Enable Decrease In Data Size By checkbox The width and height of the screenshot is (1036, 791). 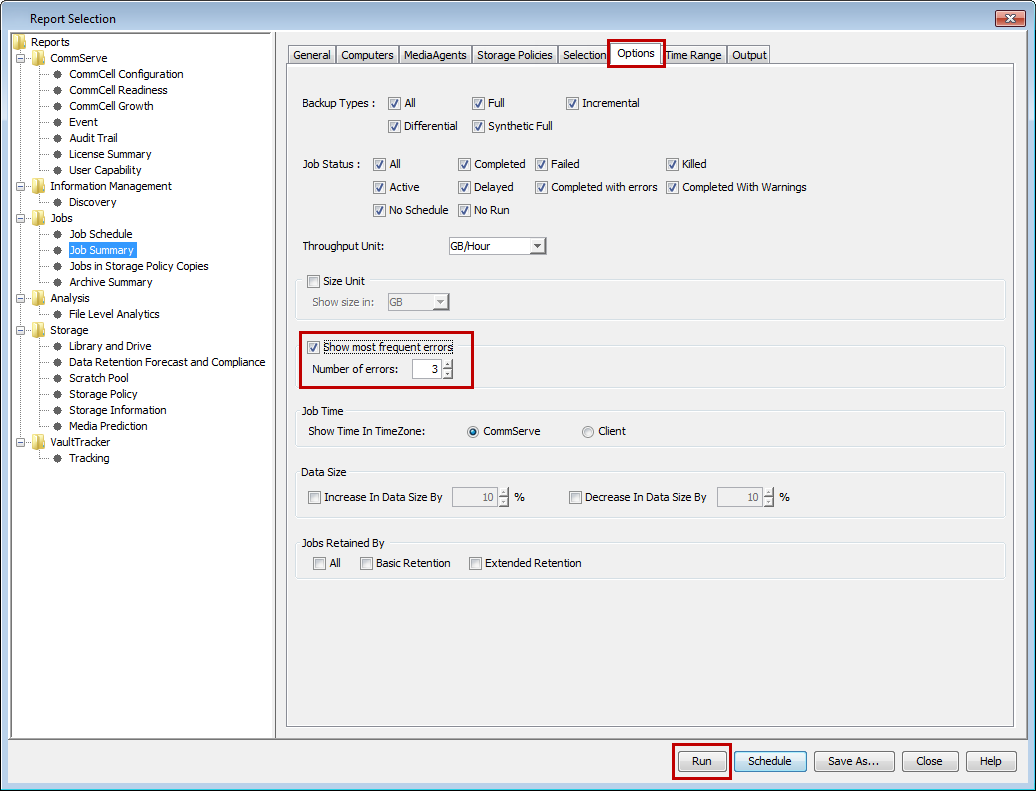pyautogui.click(x=575, y=497)
